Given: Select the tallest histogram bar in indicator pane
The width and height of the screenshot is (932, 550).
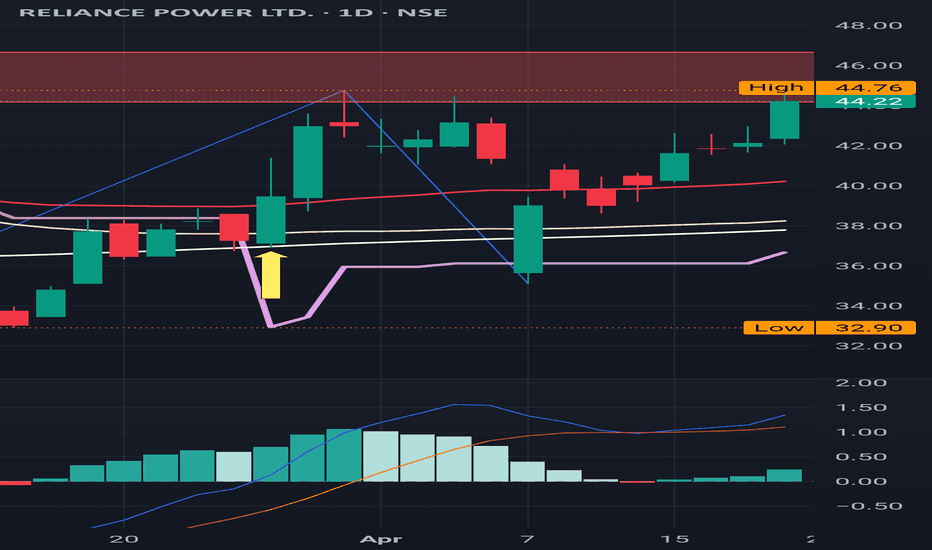Looking at the screenshot, I should point(344,455).
